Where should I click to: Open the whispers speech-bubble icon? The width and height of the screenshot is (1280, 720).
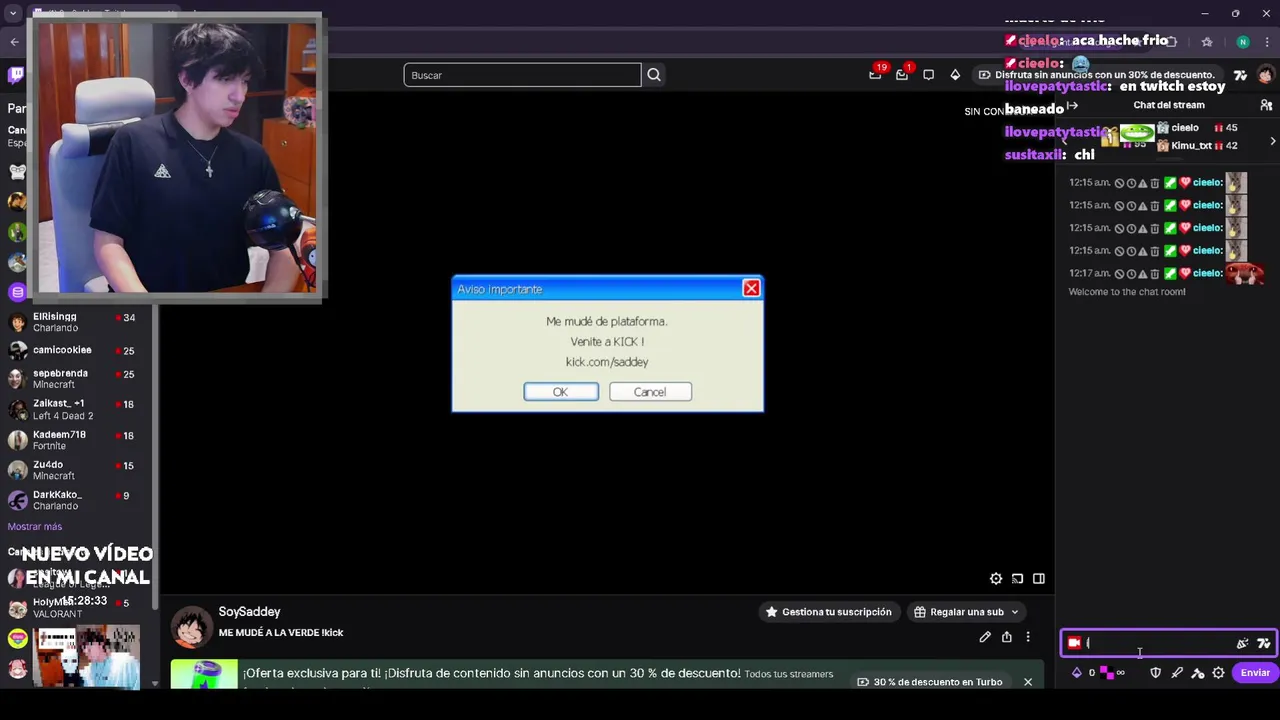point(928,75)
